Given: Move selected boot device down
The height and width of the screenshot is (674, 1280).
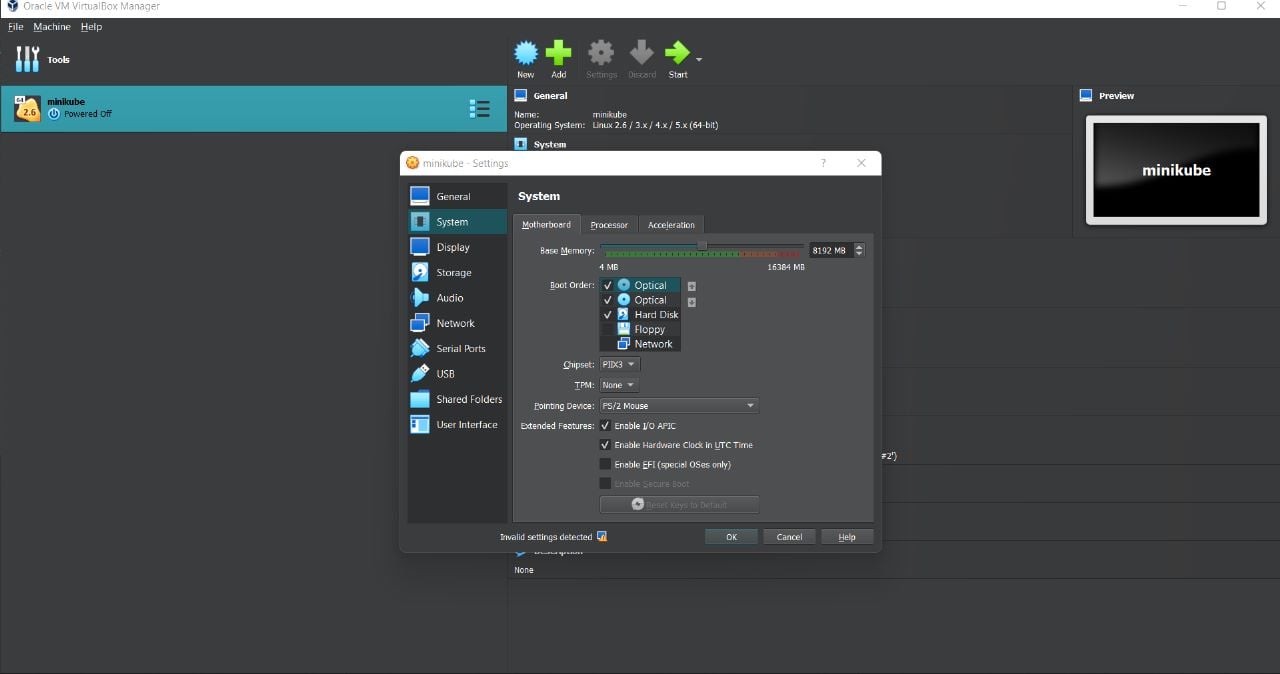Looking at the screenshot, I should [x=691, y=302].
